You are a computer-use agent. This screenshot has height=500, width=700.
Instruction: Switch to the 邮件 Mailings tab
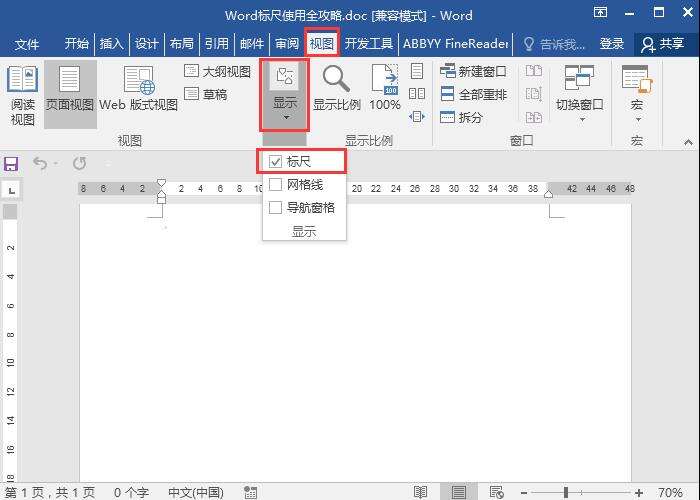point(252,43)
